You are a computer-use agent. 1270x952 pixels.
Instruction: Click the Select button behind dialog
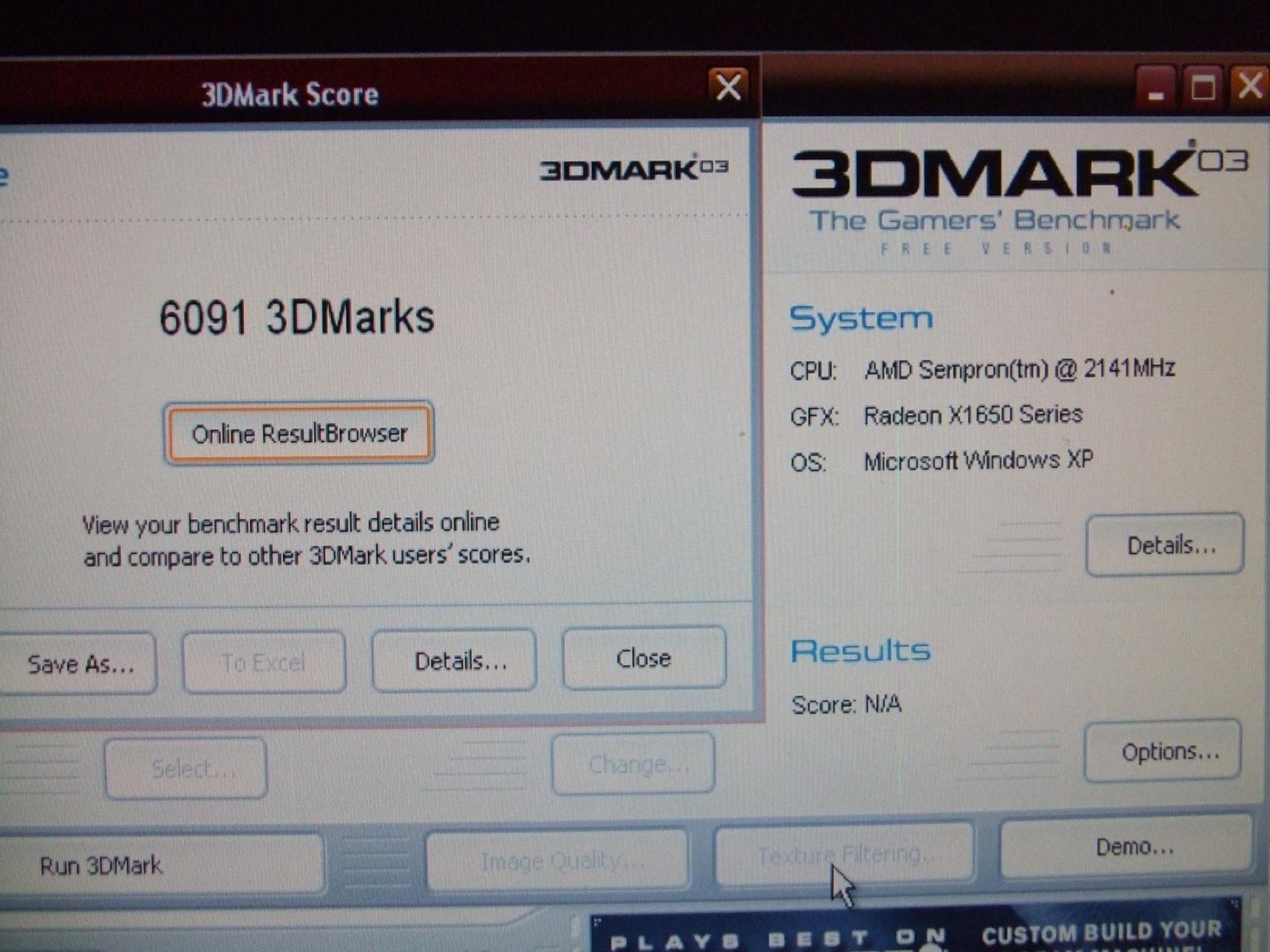pyautogui.click(x=186, y=768)
